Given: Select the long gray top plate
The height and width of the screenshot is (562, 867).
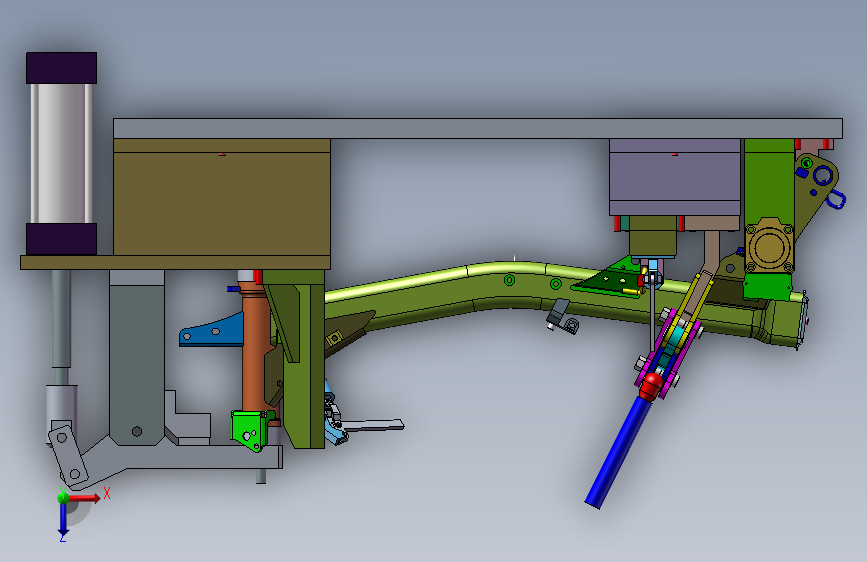Looking at the screenshot, I should click(478, 128).
